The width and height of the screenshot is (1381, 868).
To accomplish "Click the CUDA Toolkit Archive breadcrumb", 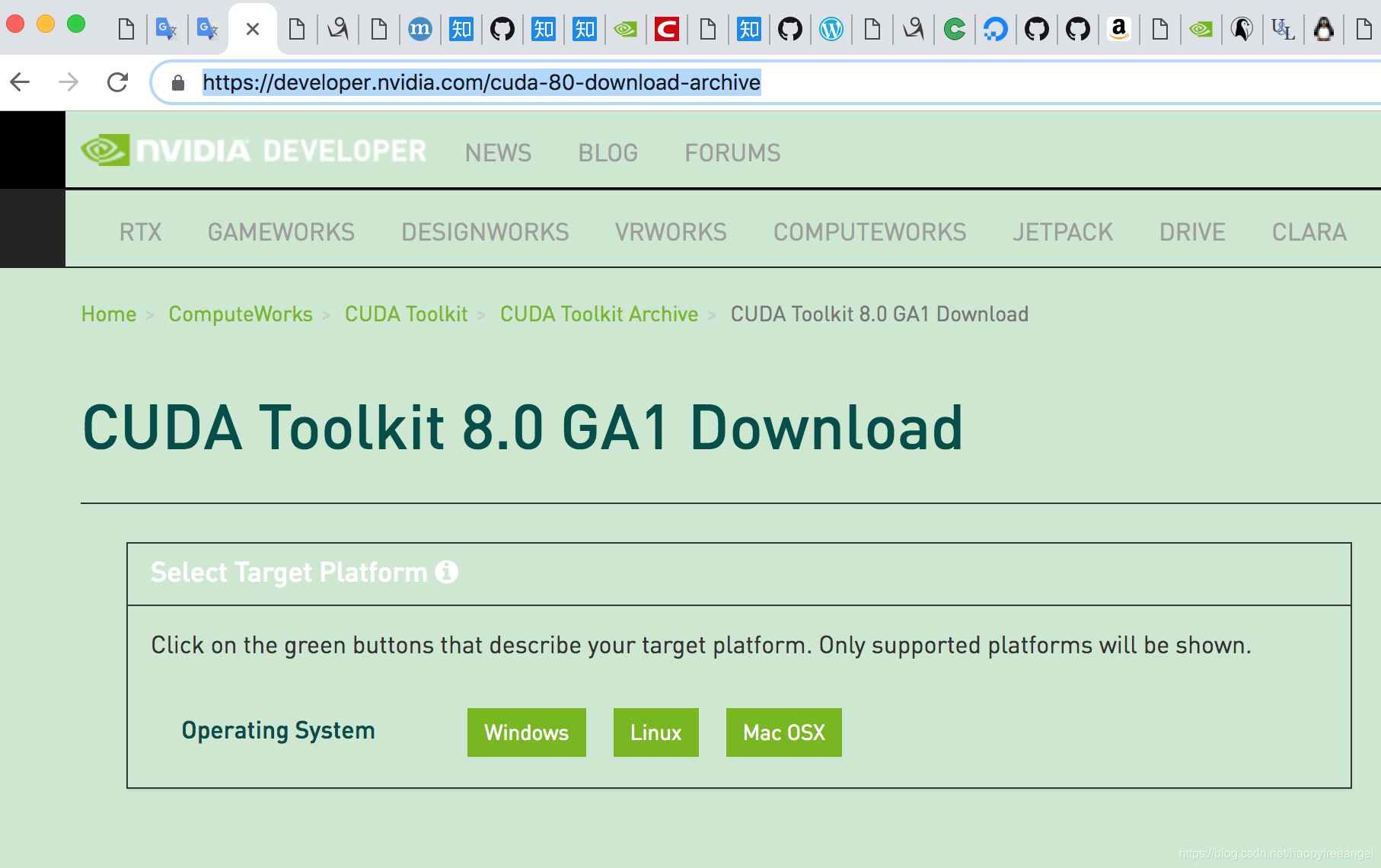I will [x=599, y=314].
